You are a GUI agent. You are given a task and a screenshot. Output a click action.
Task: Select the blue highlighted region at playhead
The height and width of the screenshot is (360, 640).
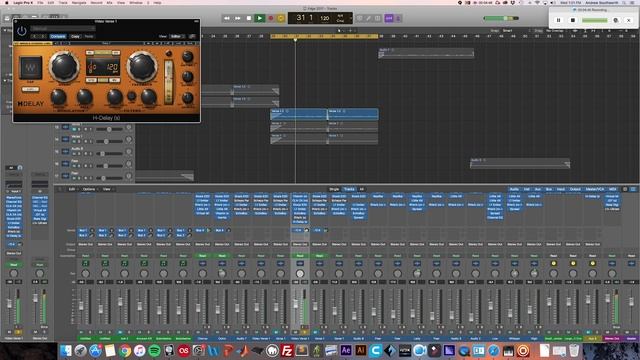[299, 114]
